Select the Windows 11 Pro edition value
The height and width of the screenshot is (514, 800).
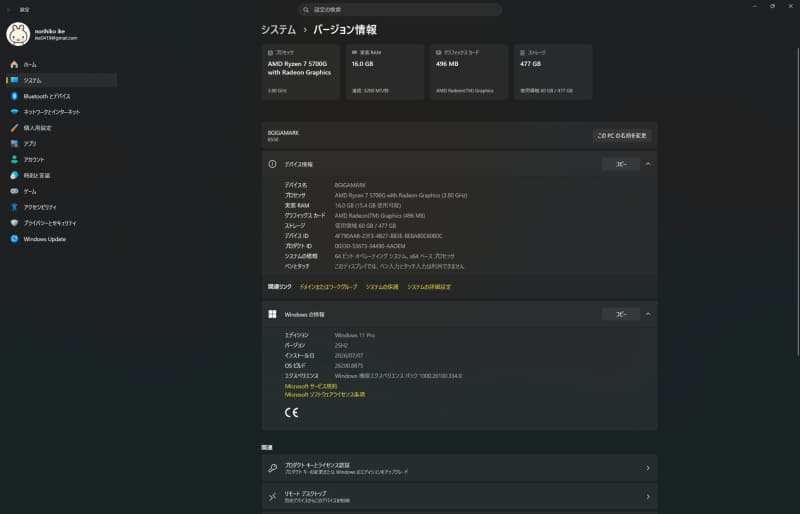pyautogui.click(x=355, y=335)
